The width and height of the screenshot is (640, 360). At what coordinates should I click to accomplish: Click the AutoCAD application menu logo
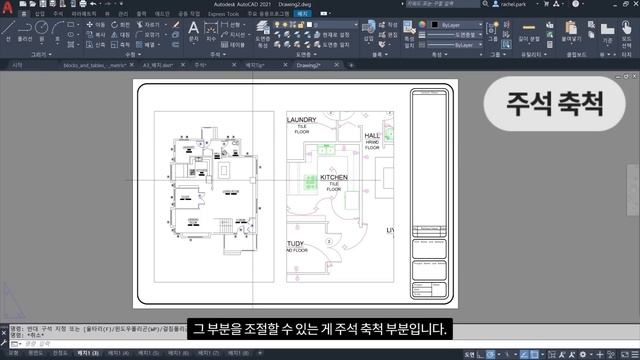pyautogui.click(x=7, y=7)
